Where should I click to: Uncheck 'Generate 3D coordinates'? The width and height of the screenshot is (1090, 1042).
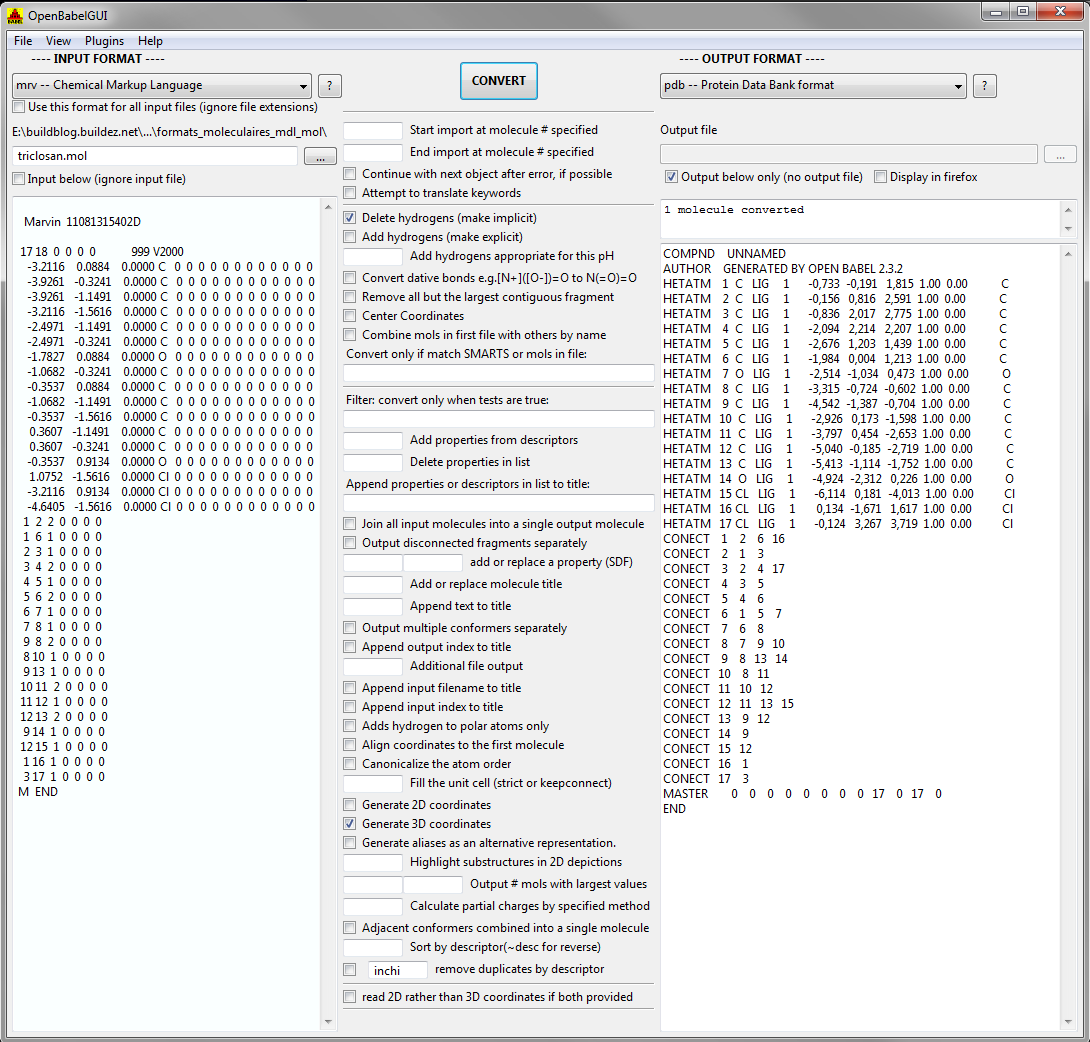(x=350, y=824)
